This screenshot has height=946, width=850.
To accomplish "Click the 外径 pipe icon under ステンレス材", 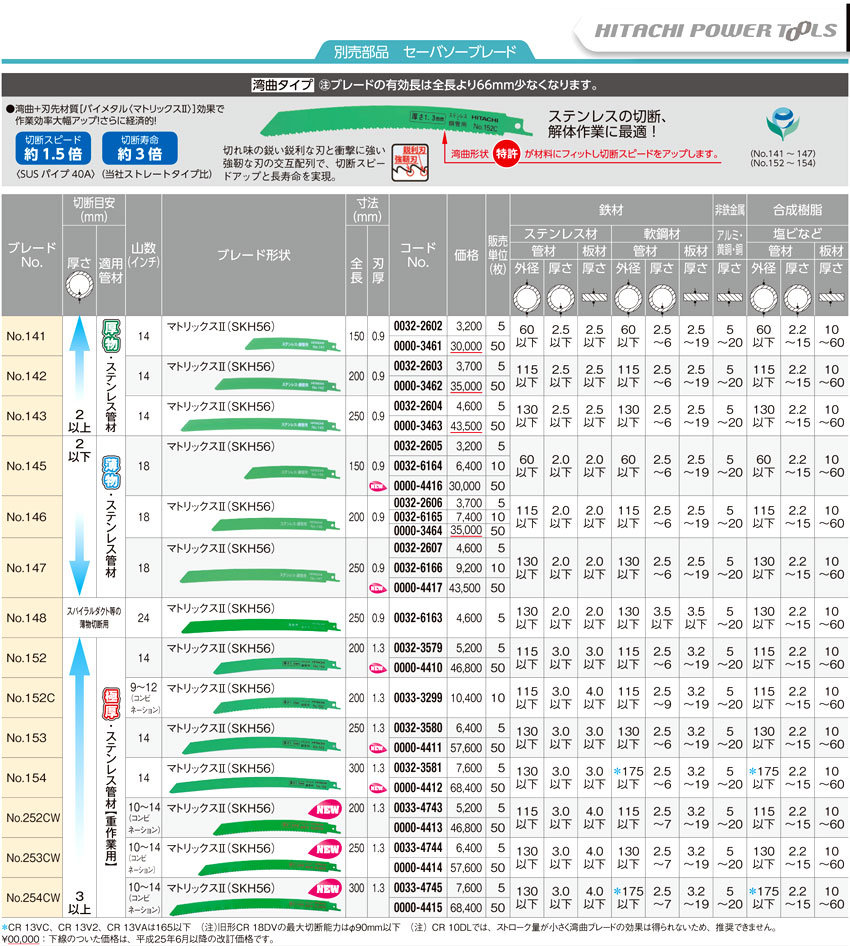I will click(527, 297).
